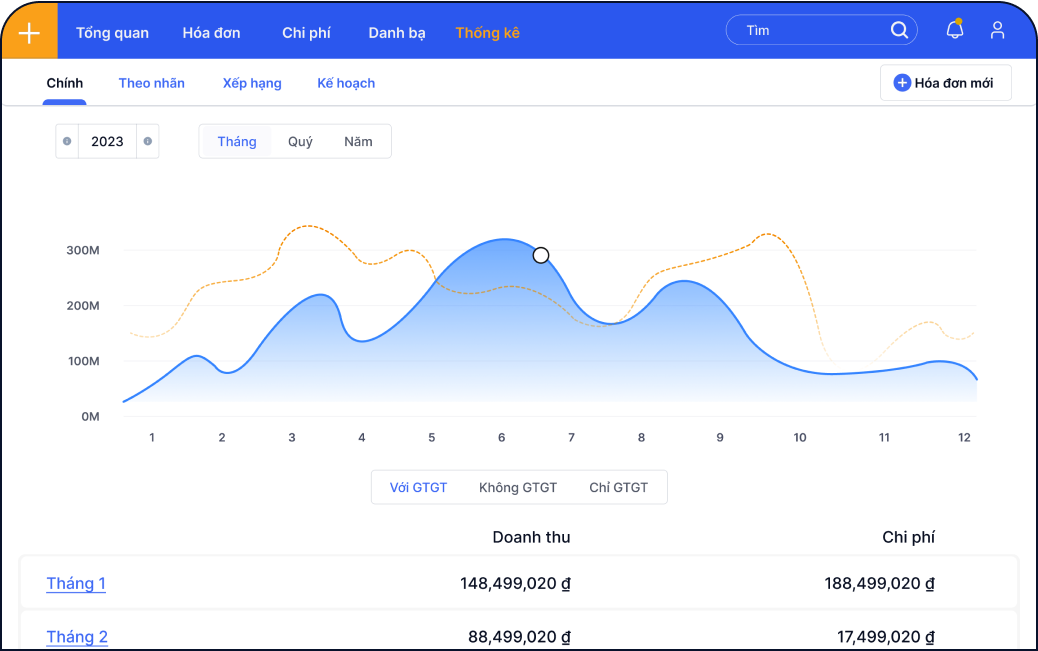Click previous year arrow beside 2023
This screenshot has height=651, width=1038.
click(67, 141)
